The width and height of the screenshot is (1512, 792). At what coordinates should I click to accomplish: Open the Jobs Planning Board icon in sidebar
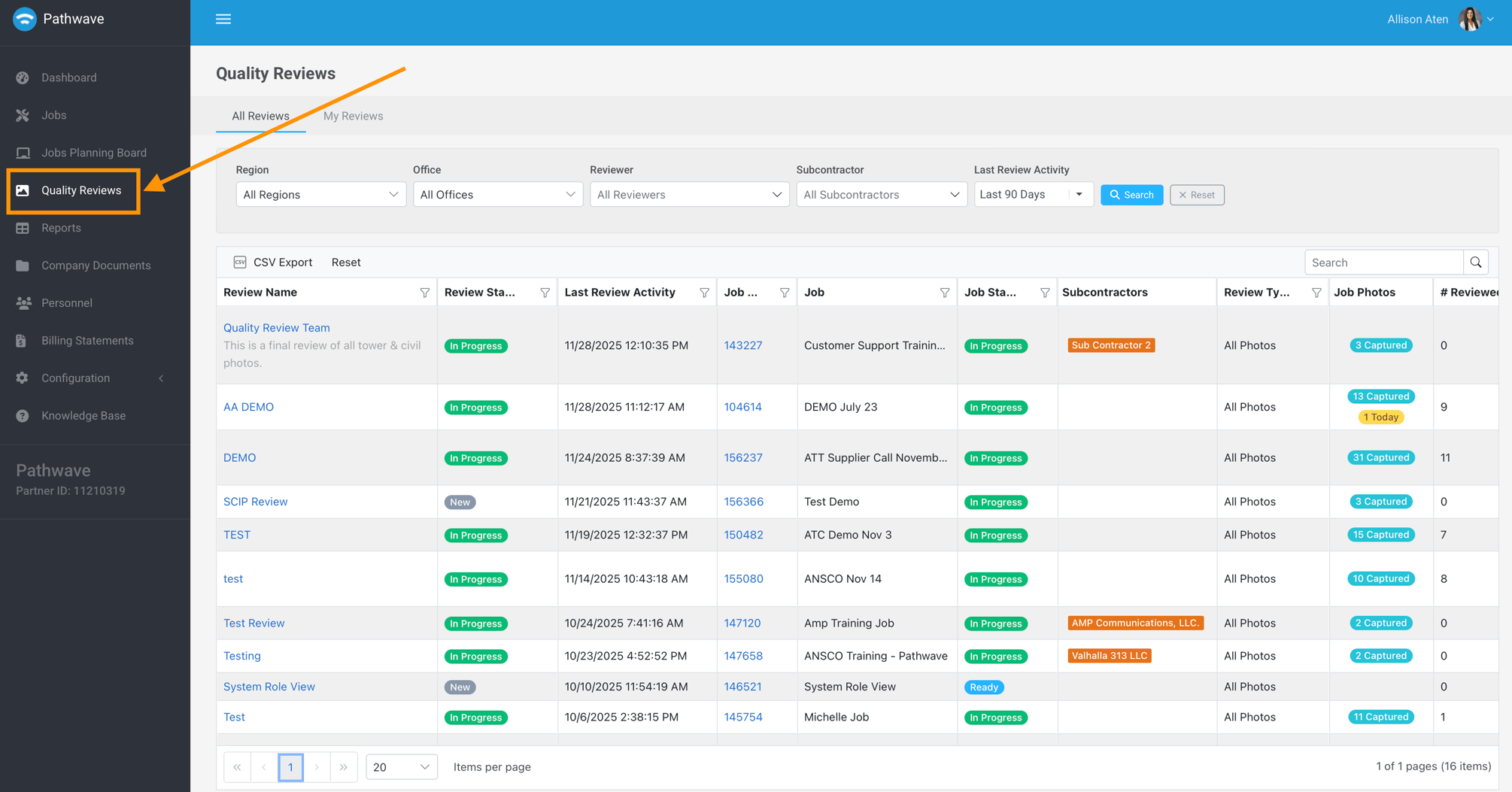tap(23, 152)
